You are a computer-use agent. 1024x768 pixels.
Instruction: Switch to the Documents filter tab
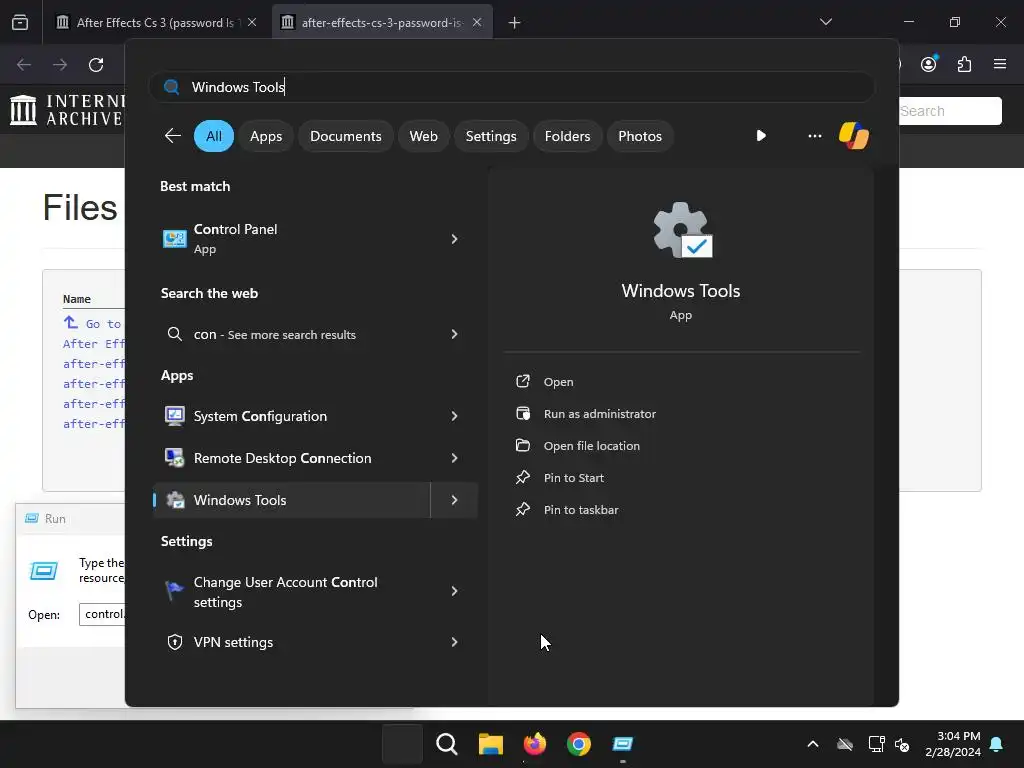click(x=345, y=136)
